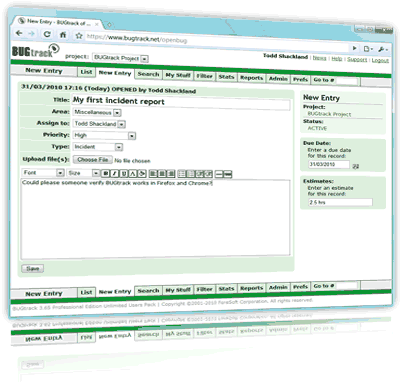This screenshot has width=400, height=392.
Task: Expand the Type dropdown showing Incident
Action: pyautogui.click(x=98, y=147)
